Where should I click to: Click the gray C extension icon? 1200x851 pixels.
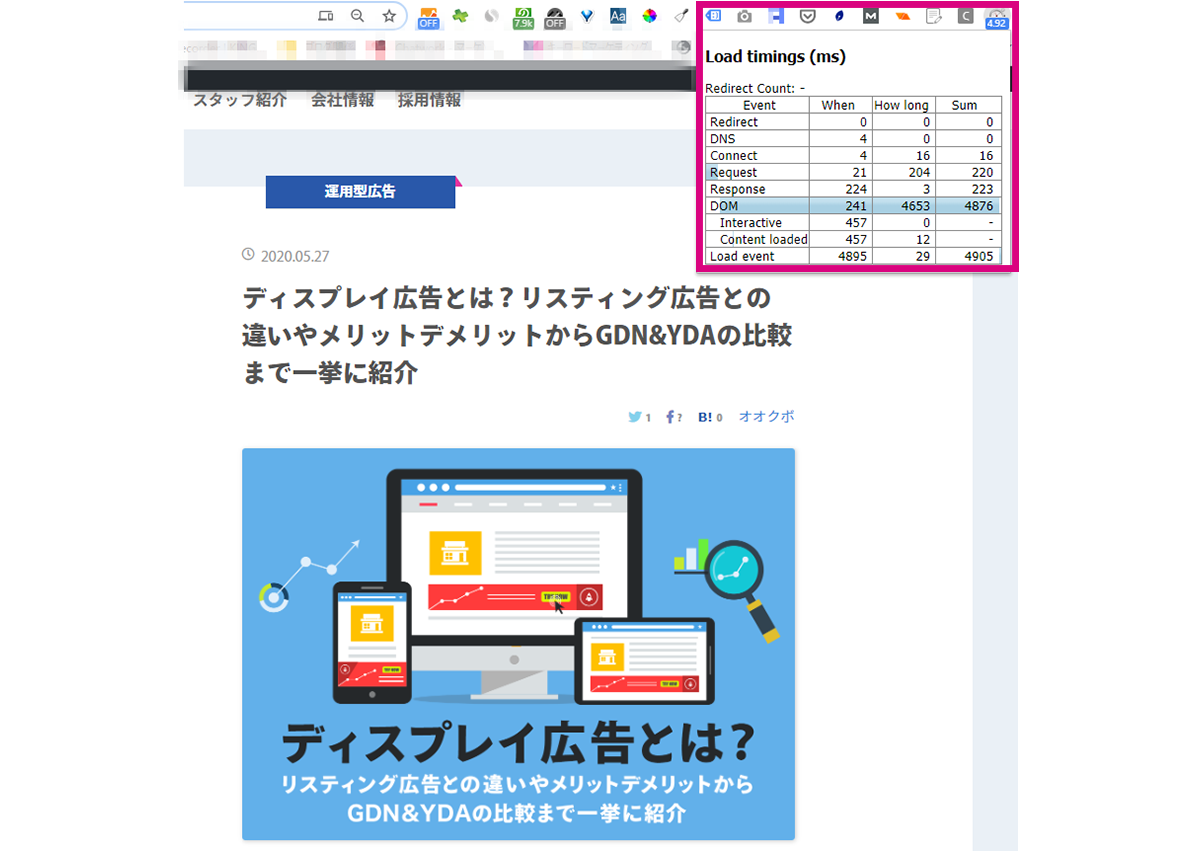pyautogui.click(x=965, y=16)
